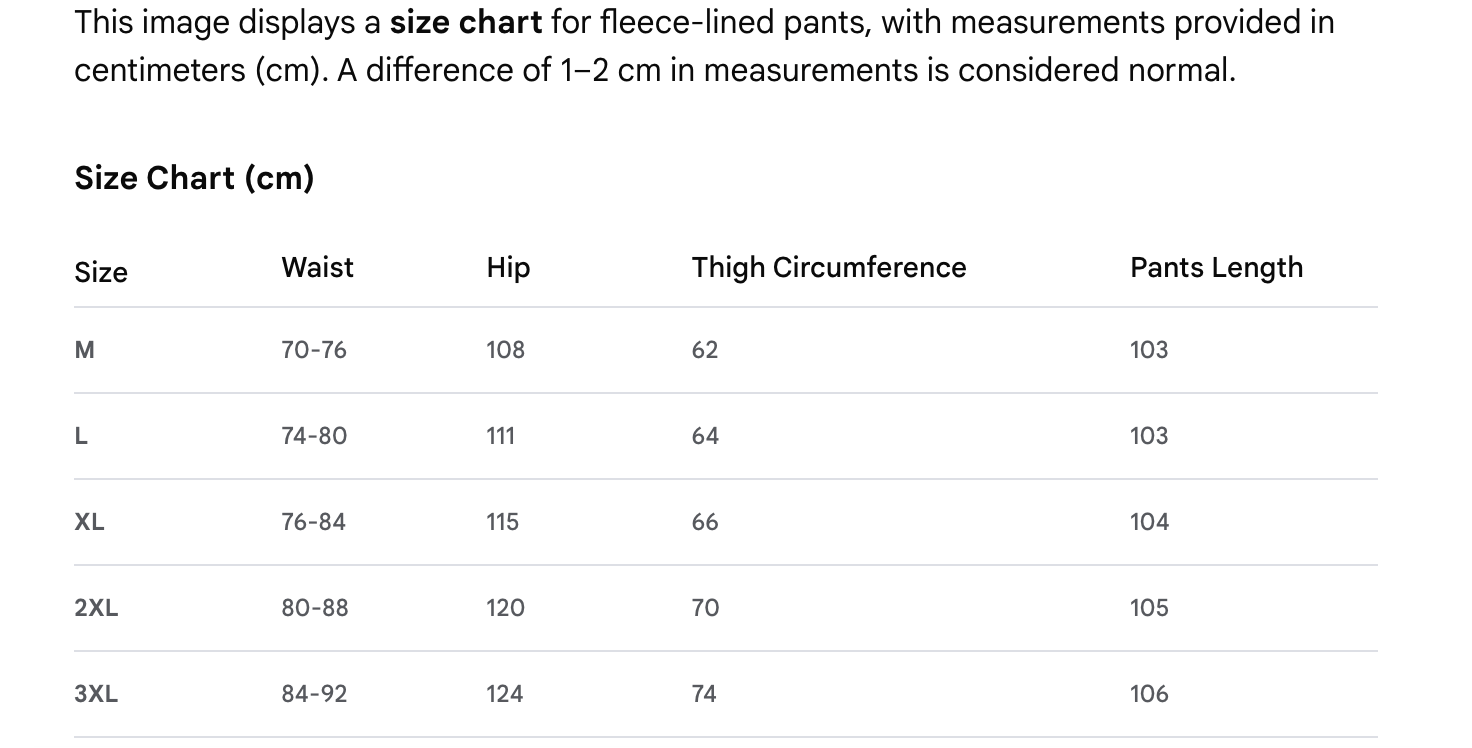Select the XL size row label
Image resolution: width=1472 pixels, height=748 pixels.
[89, 522]
